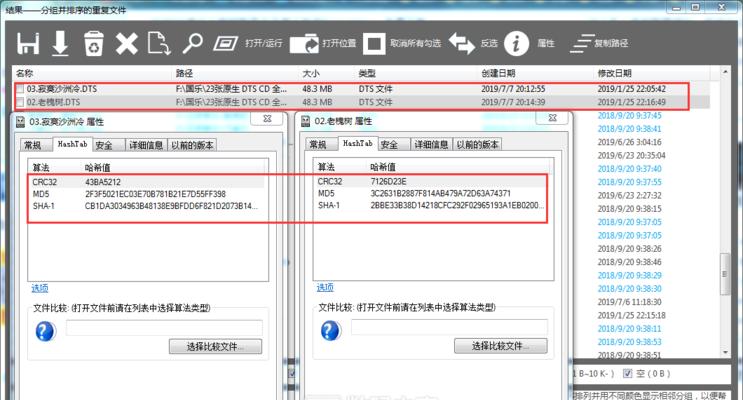Screen dimensions: 743x400
Task: Click modified date 2019/1/25 22:15:18
Action: (631, 315)
